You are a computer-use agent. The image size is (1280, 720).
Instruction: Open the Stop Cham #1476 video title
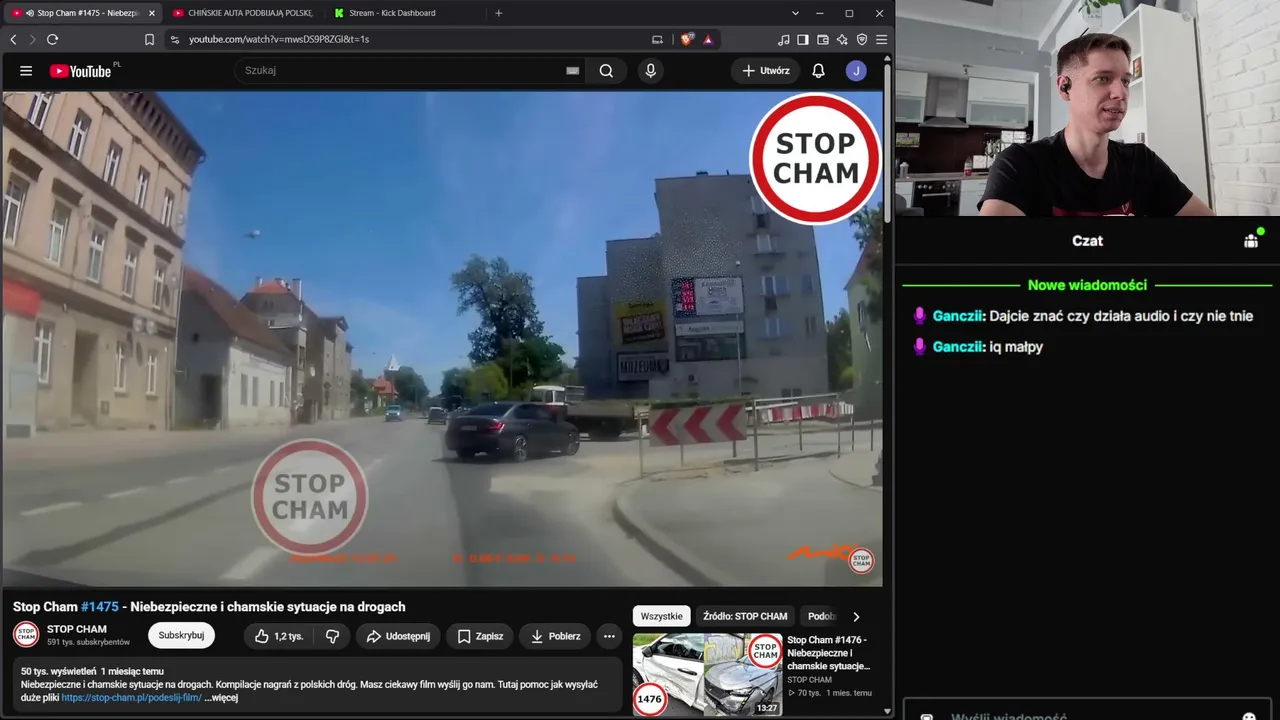[x=828, y=653]
